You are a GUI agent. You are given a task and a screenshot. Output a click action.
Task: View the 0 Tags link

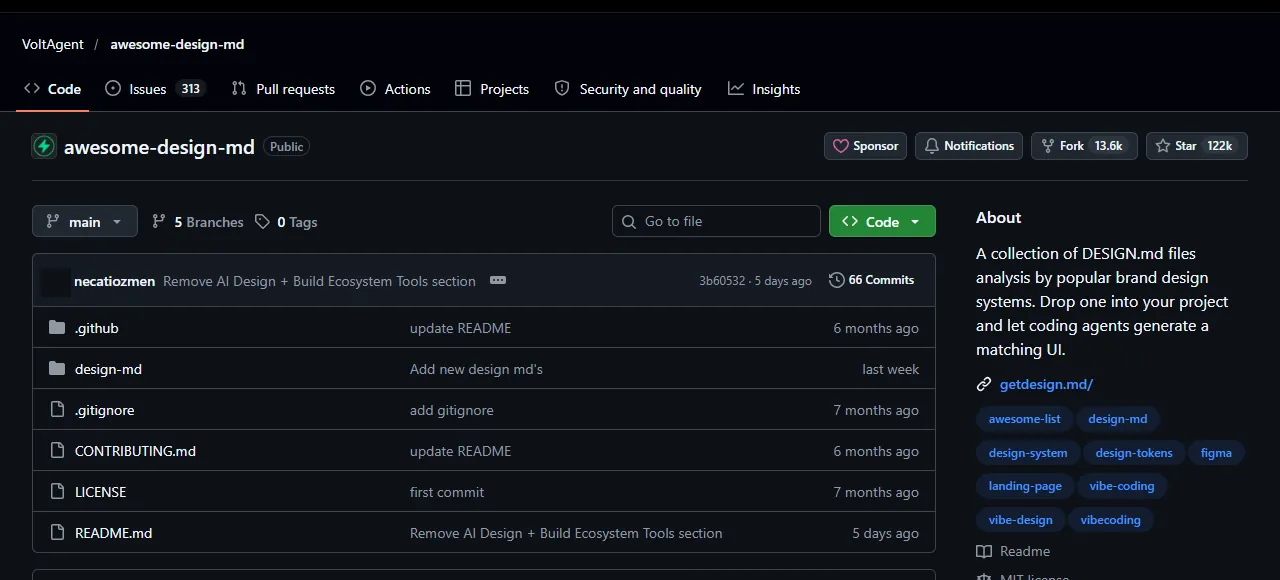pos(286,222)
